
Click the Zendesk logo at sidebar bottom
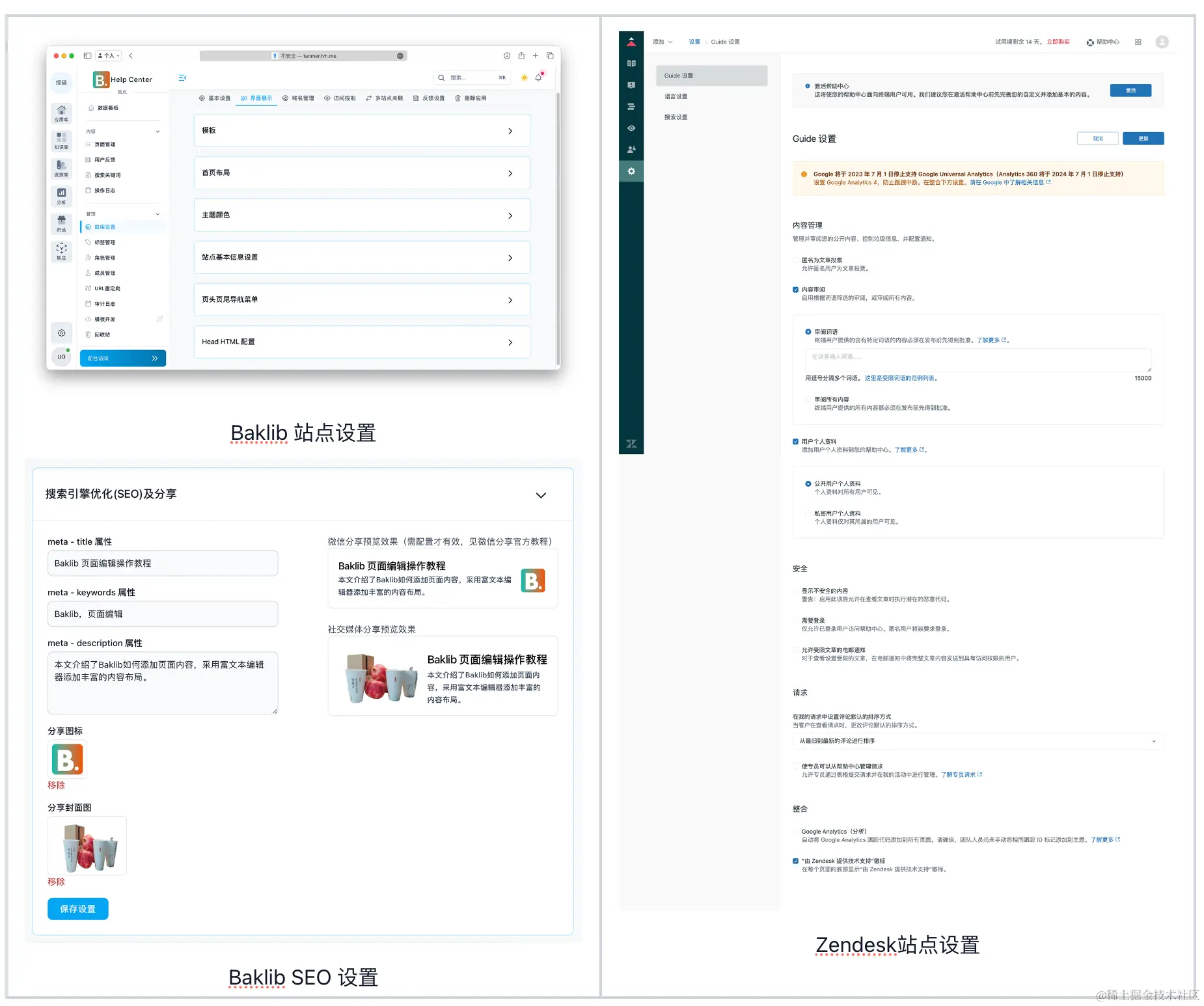click(x=631, y=444)
